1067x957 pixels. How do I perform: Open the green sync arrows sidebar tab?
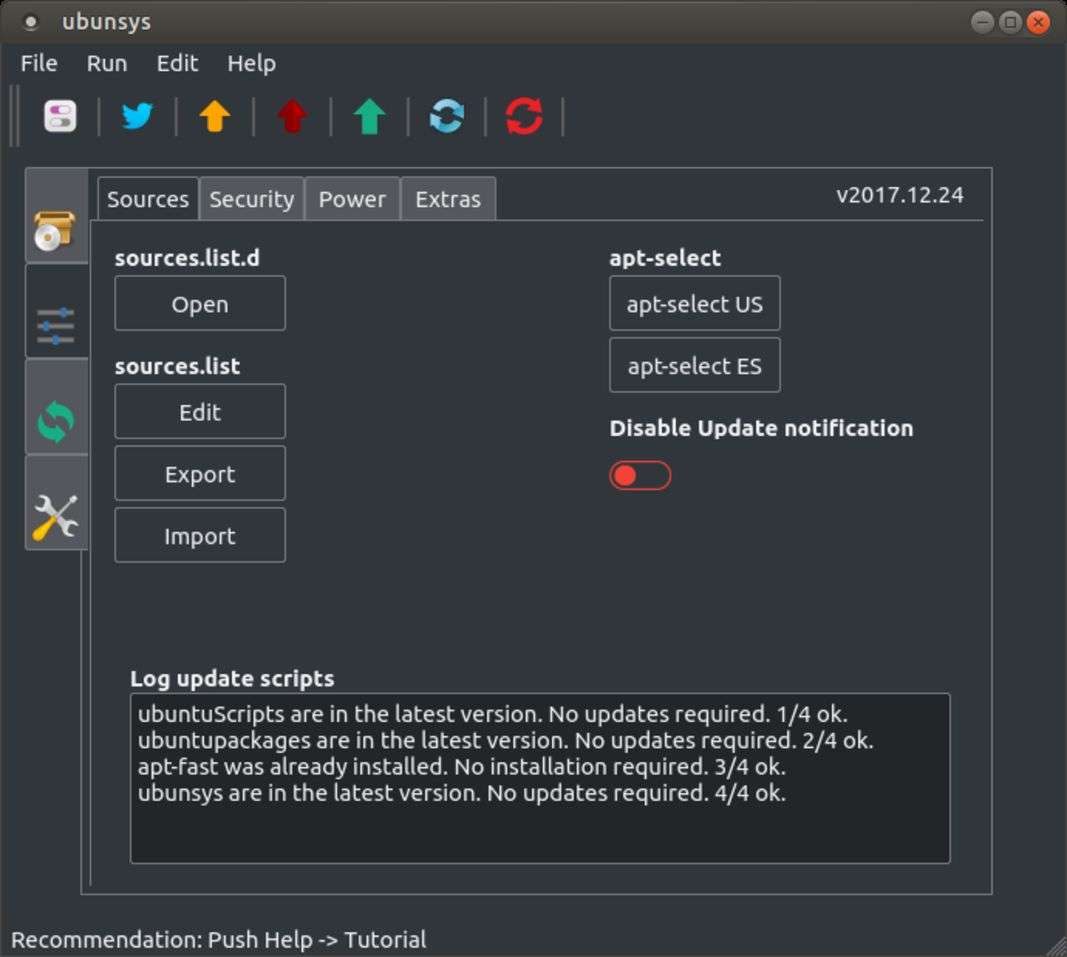[x=56, y=421]
